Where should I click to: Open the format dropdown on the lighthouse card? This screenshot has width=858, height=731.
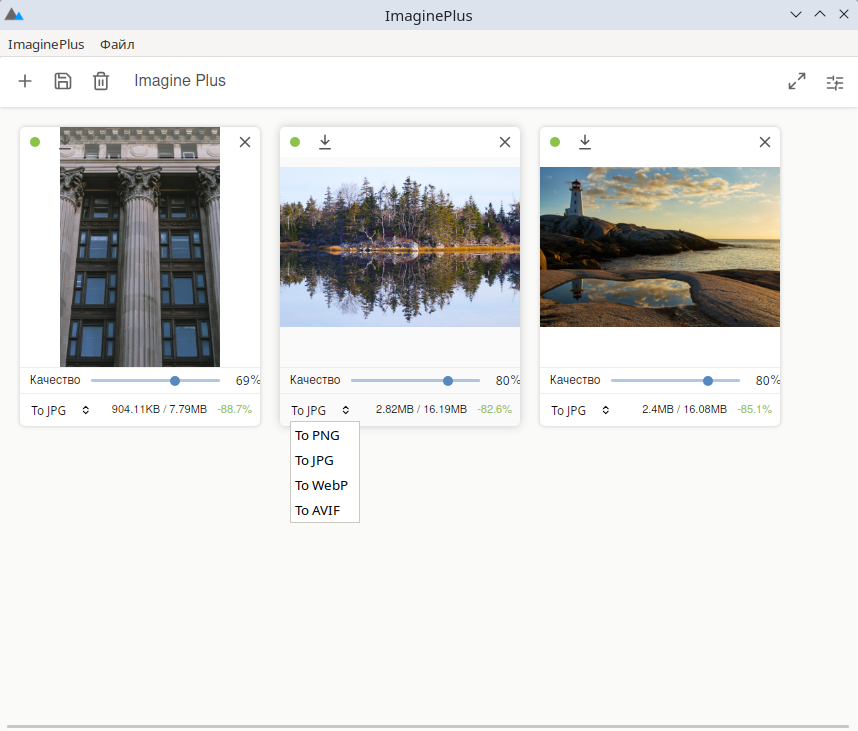[x=580, y=410]
